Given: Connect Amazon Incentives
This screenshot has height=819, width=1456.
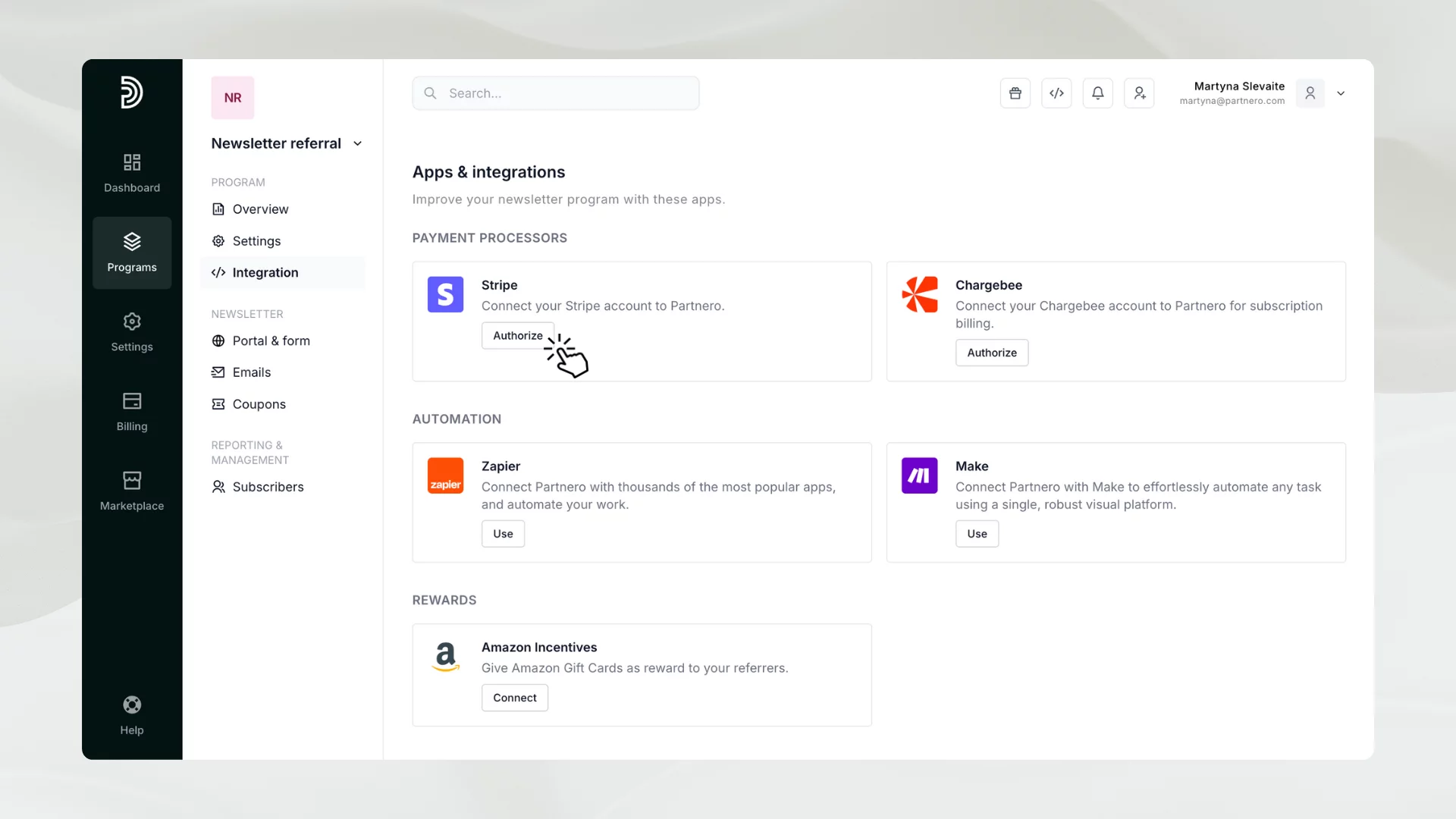Looking at the screenshot, I should tap(514, 697).
